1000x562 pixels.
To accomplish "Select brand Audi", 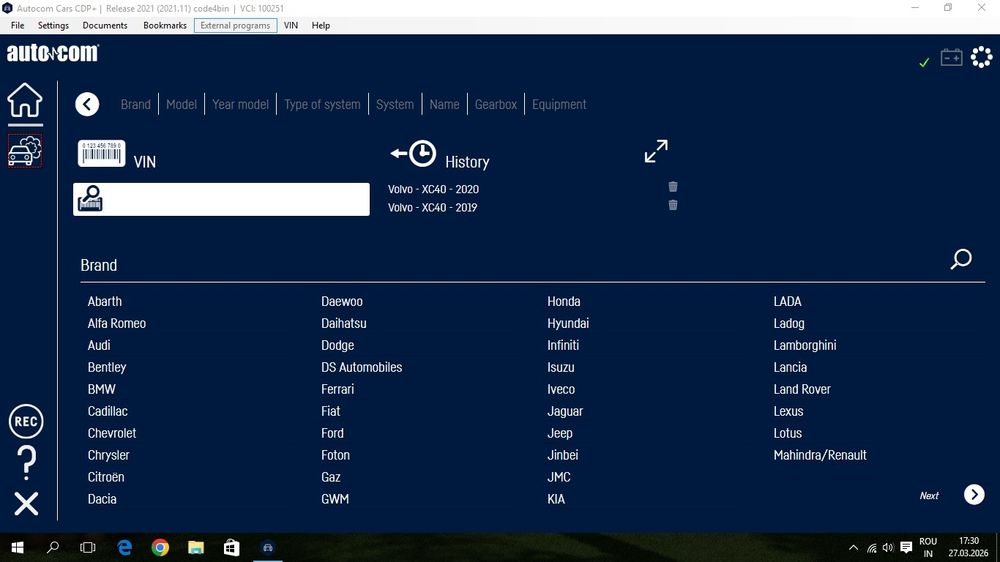I will [x=99, y=345].
